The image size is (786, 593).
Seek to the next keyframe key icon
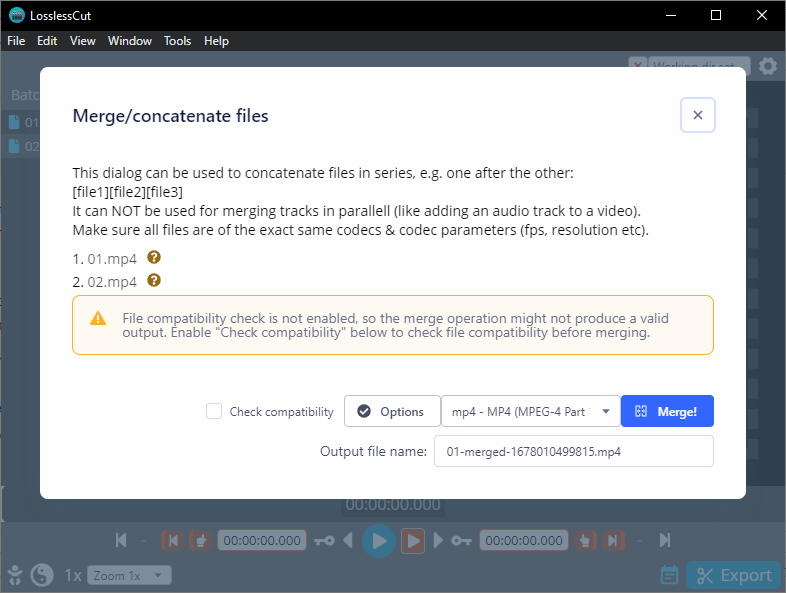(x=461, y=541)
